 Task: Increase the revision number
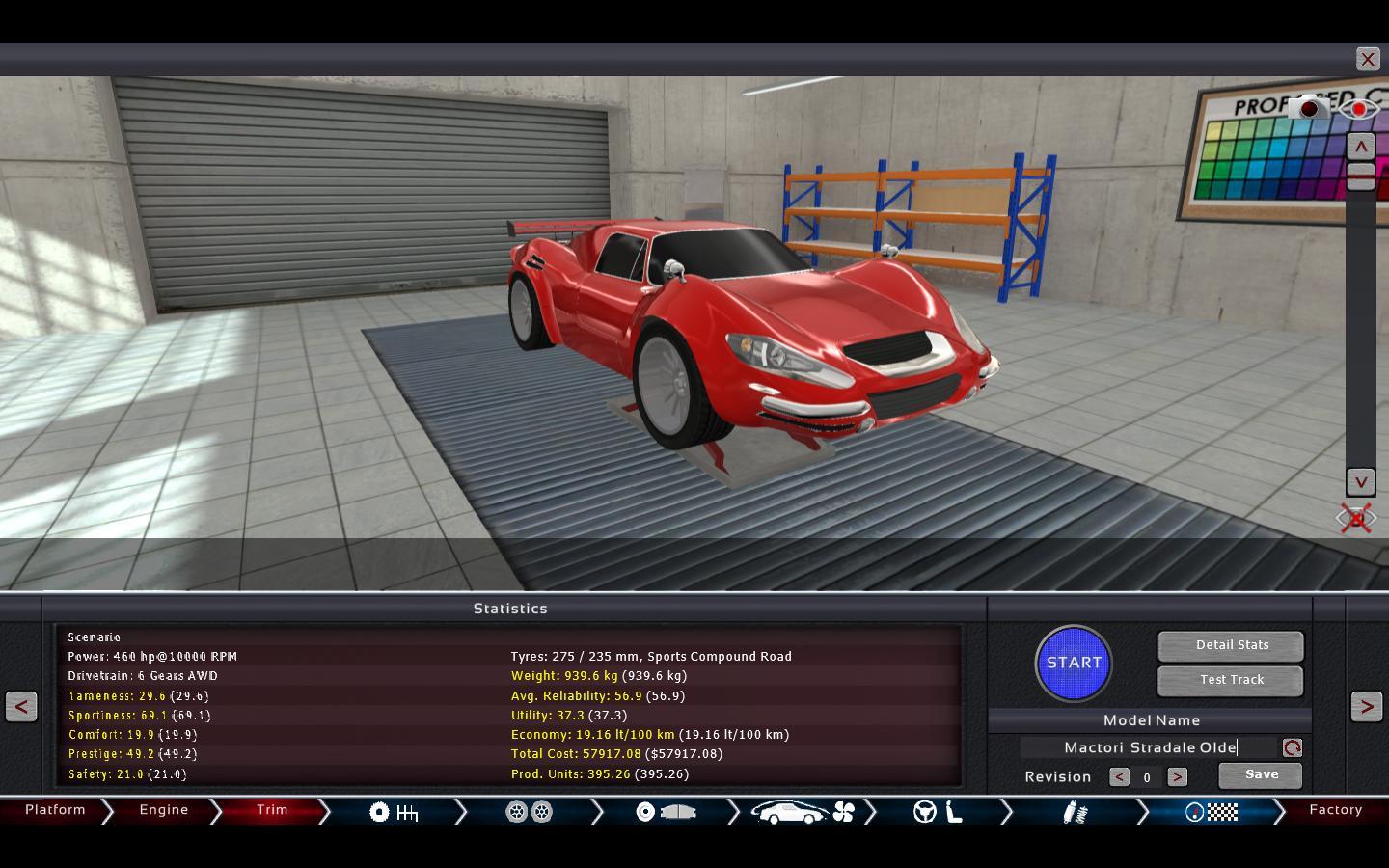(x=1177, y=776)
